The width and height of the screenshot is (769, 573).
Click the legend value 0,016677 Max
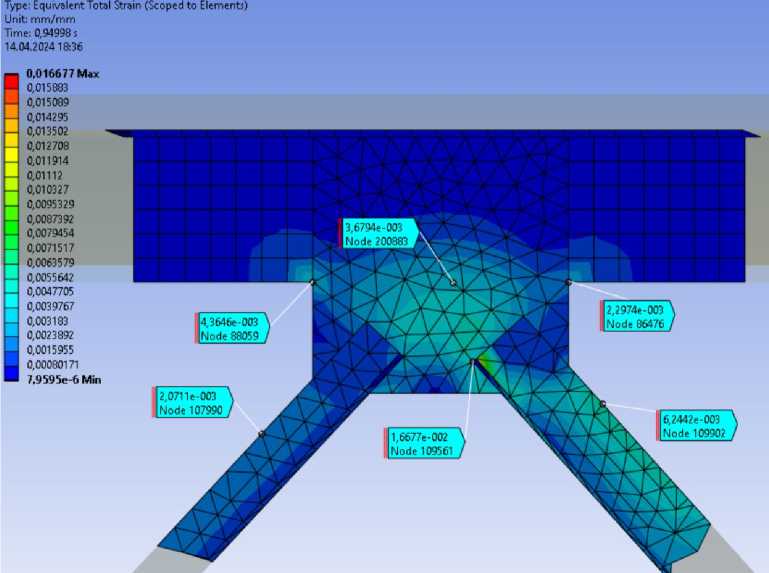[63, 74]
